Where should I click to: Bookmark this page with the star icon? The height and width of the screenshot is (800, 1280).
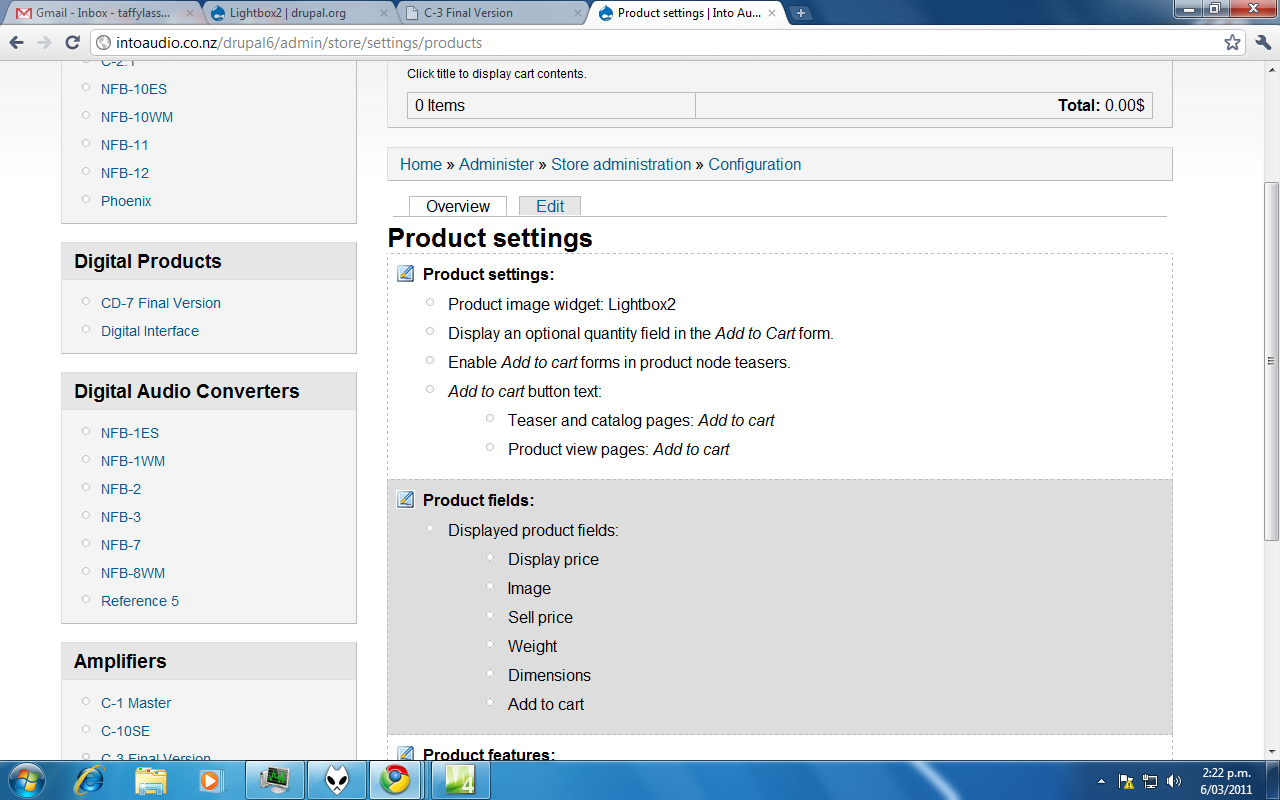pos(1232,43)
